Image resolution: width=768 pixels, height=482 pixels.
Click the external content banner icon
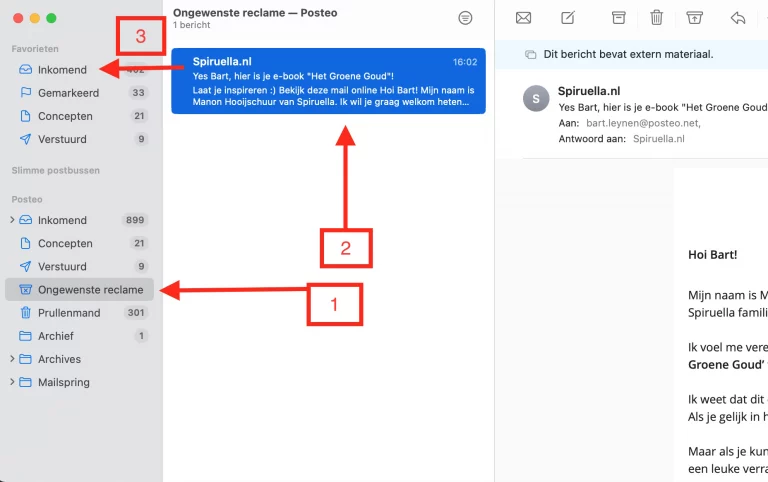point(530,54)
